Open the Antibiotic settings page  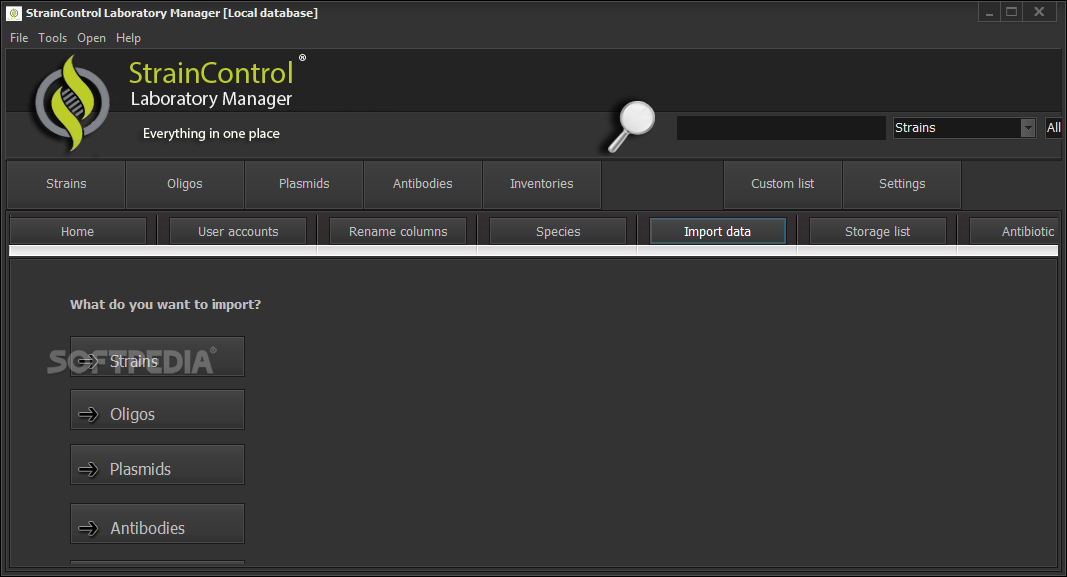(x=1014, y=231)
